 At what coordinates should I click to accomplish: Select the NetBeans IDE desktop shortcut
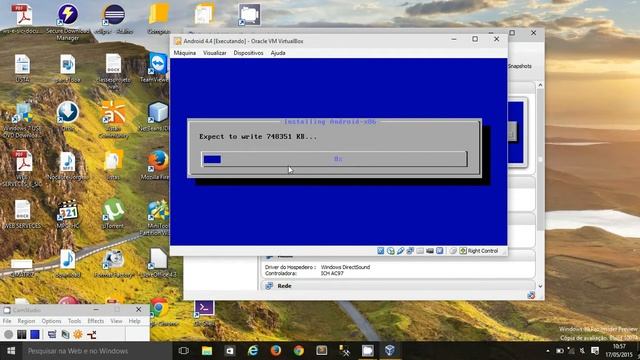click(x=157, y=116)
